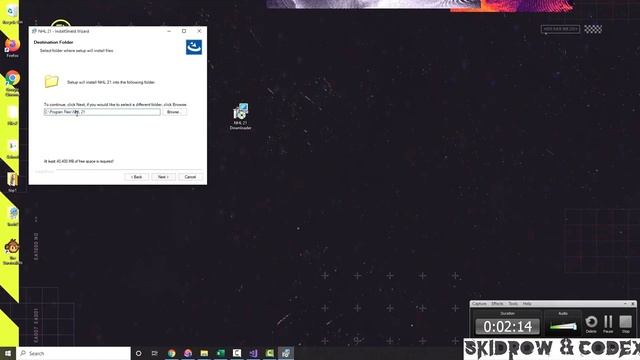Select the monkey desktop shortcut icon
This screenshot has width=640, height=360.
12,252
